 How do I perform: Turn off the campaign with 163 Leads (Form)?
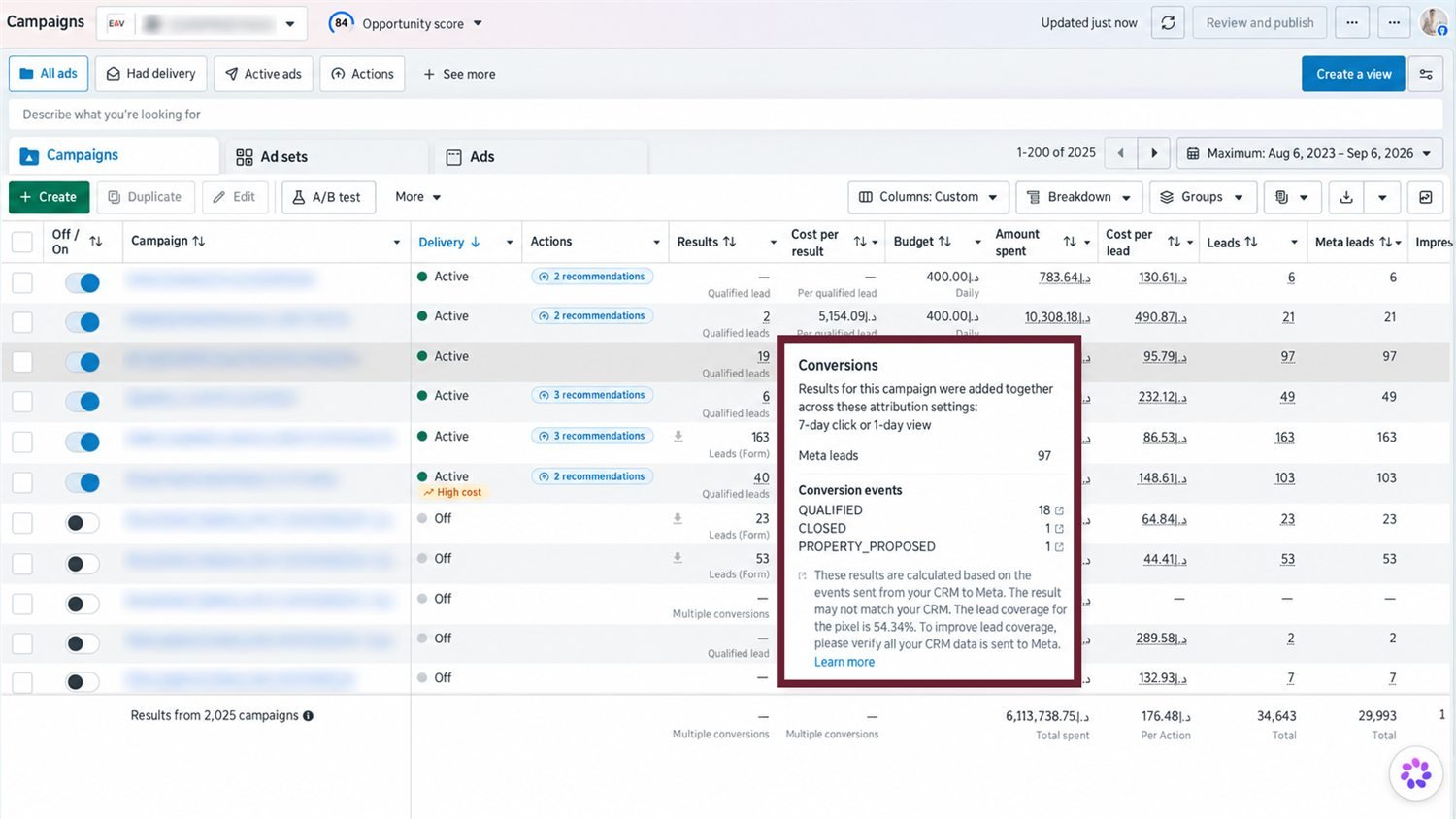[83, 442]
